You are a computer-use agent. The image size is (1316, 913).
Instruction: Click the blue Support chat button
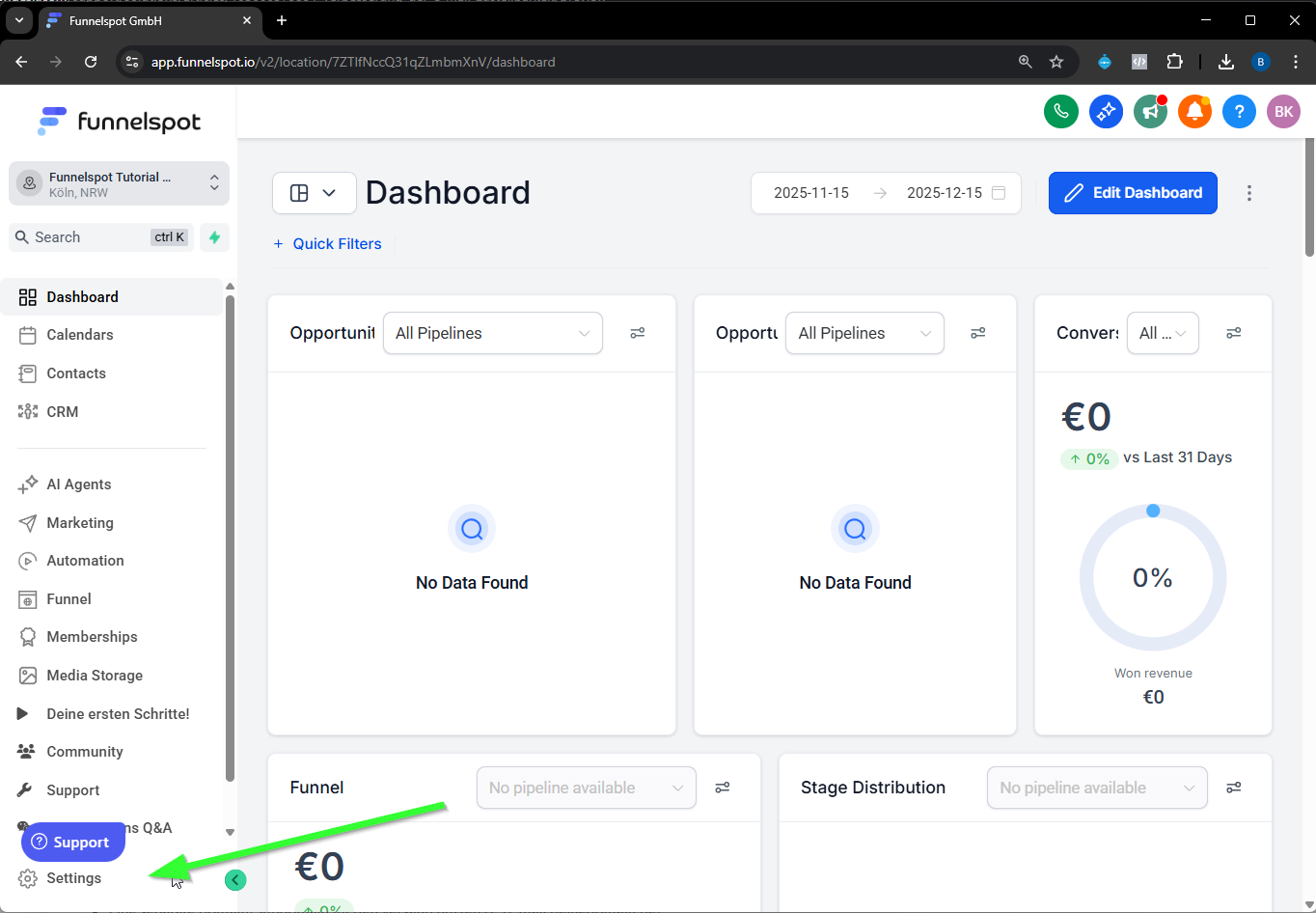[73, 843]
